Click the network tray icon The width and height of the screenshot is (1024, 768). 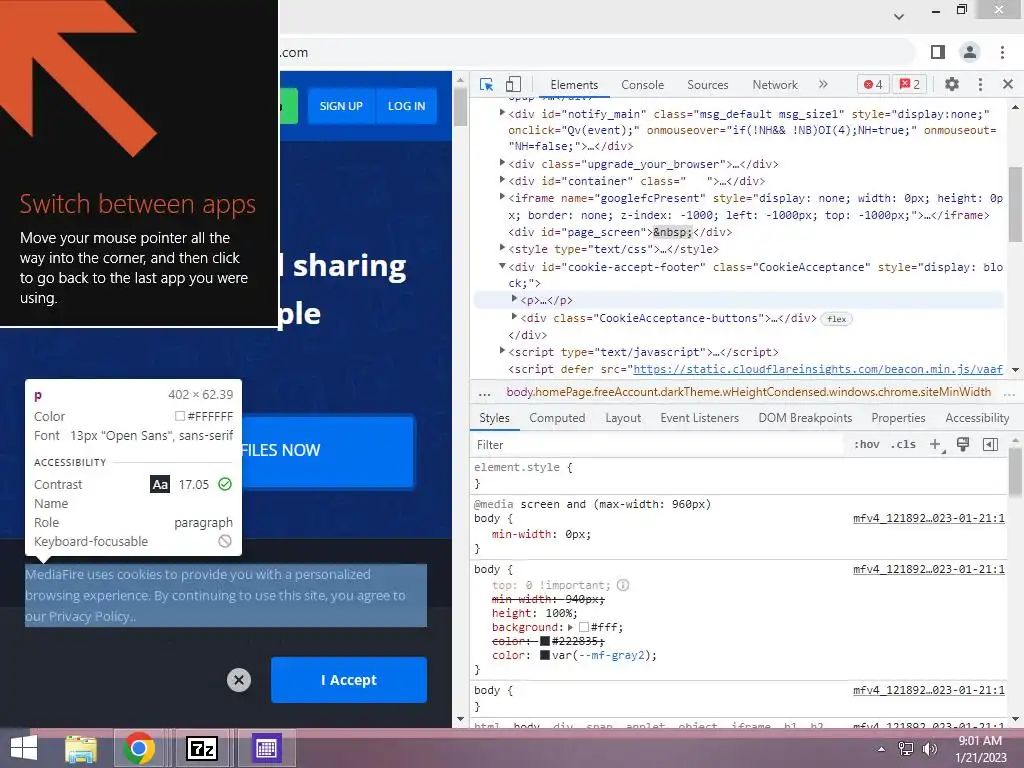(906, 749)
